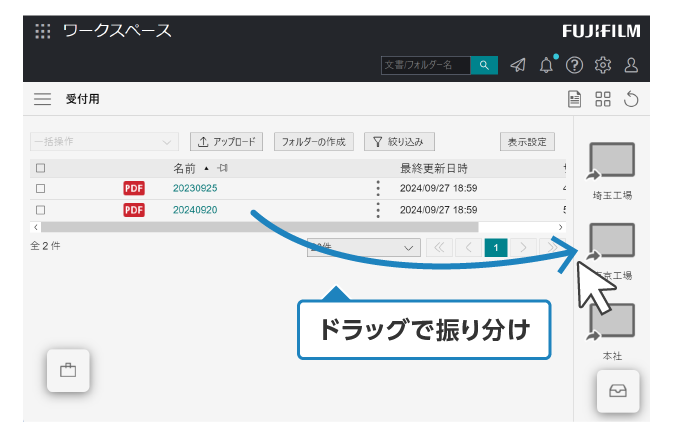Click the refresh arrow icon
This screenshot has height=431, width=686.
[631, 99]
